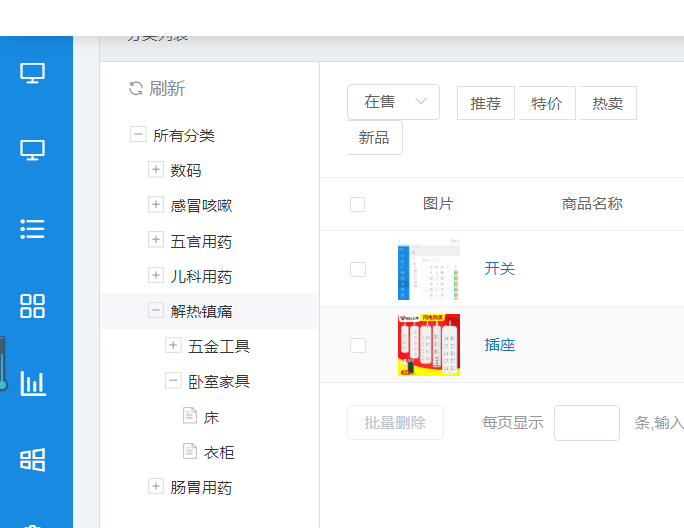This screenshot has height=528, width=684.
Task: Check the box for the 插座 row
Action: click(358, 345)
